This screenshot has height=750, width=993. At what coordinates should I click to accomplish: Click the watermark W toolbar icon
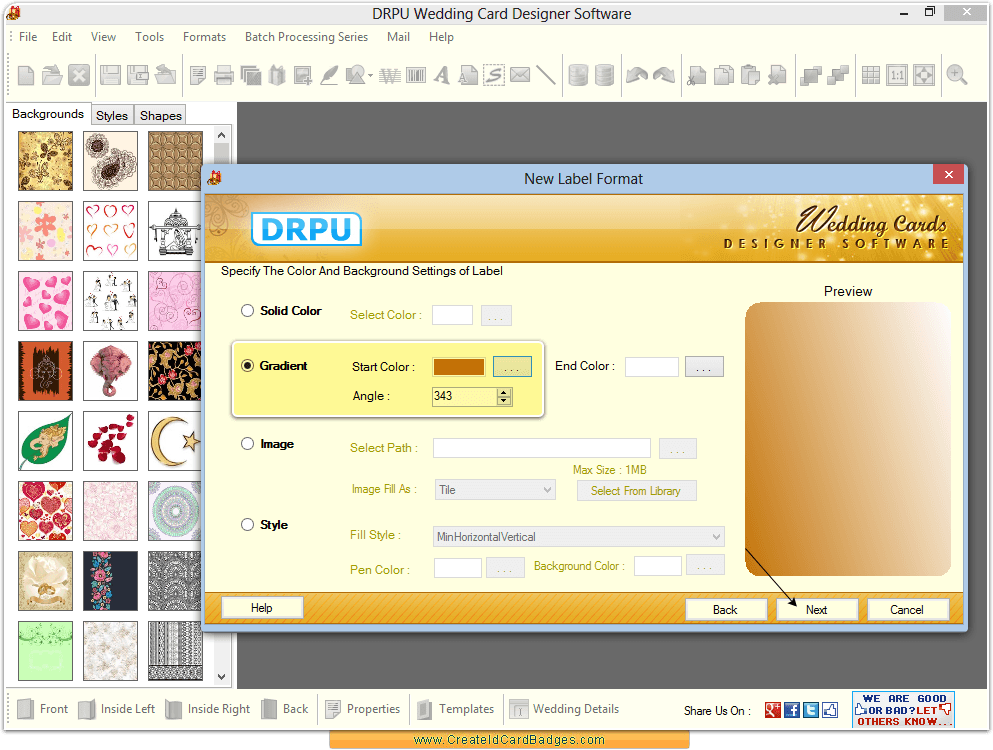click(x=389, y=76)
